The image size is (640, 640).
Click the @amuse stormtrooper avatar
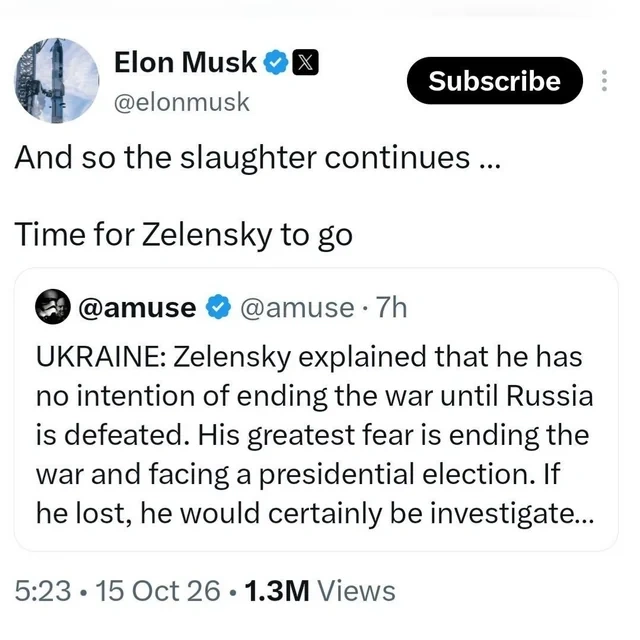(x=53, y=307)
